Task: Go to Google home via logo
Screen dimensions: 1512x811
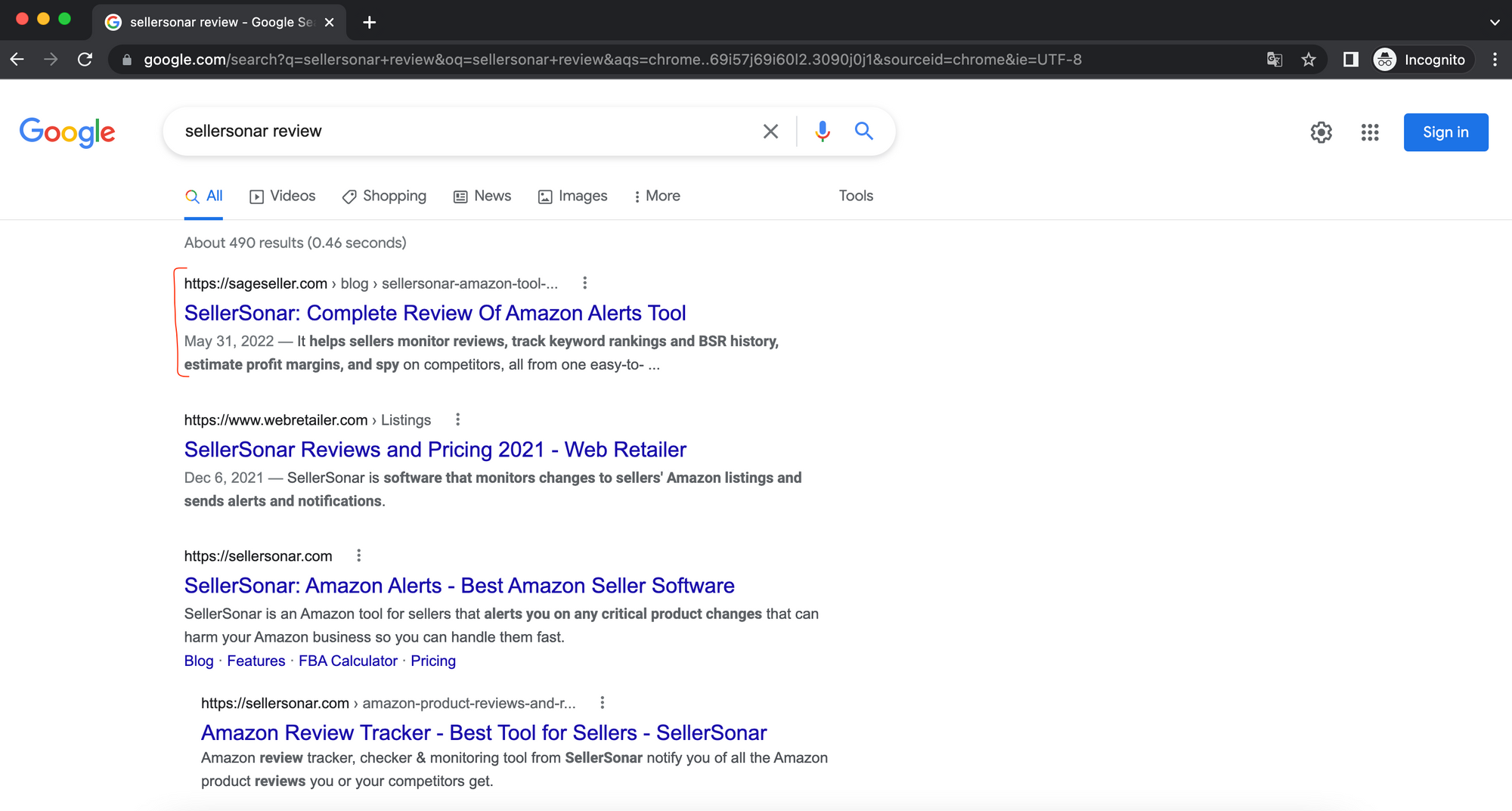Action: tap(67, 132)
